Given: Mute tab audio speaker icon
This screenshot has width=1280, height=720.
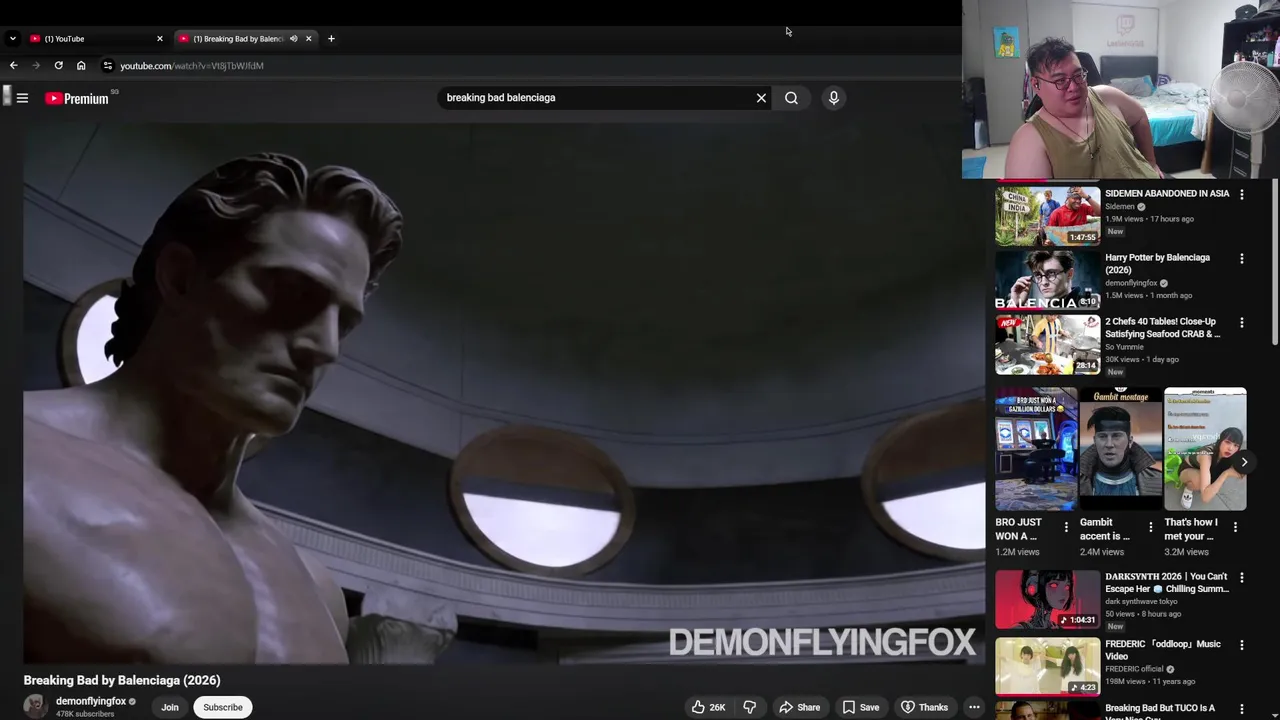Looking at the screenshot, I should (293, 39).
